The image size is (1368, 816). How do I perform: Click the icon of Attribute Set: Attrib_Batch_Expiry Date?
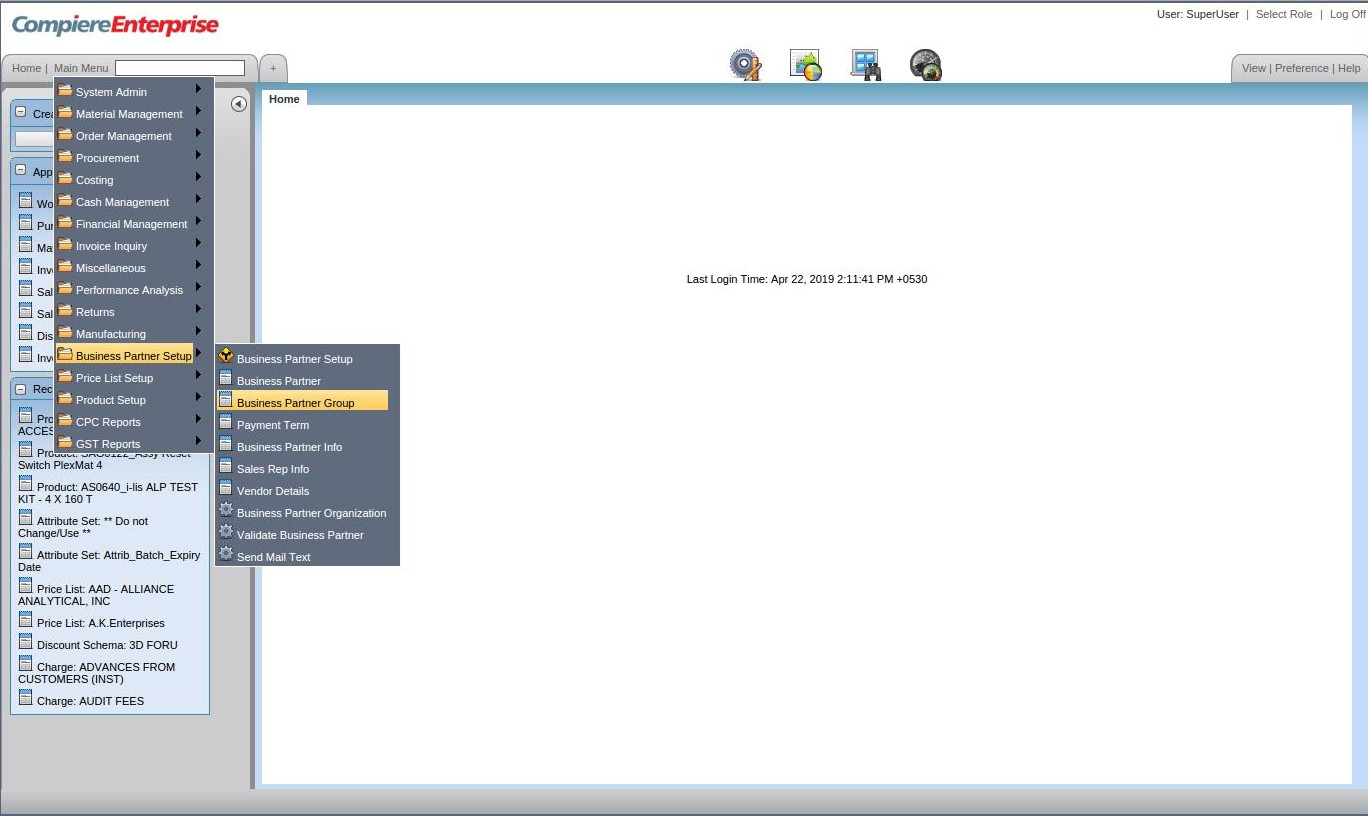click(x=26, y=552)
